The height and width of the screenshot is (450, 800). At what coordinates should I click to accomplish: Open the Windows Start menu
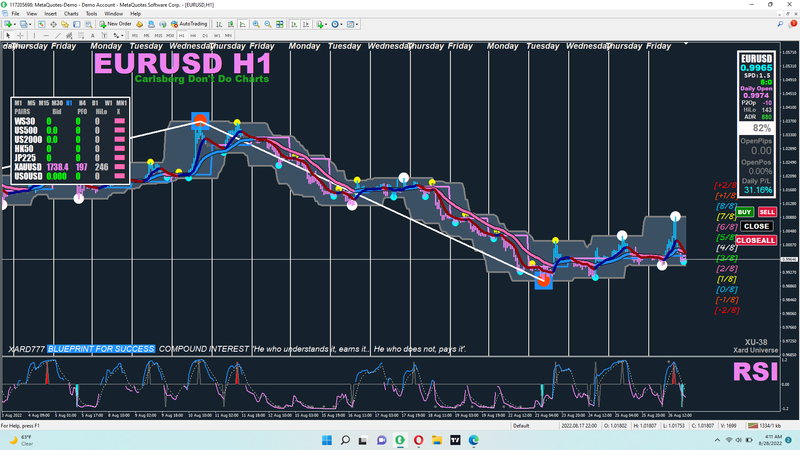(x=327, y=440)
